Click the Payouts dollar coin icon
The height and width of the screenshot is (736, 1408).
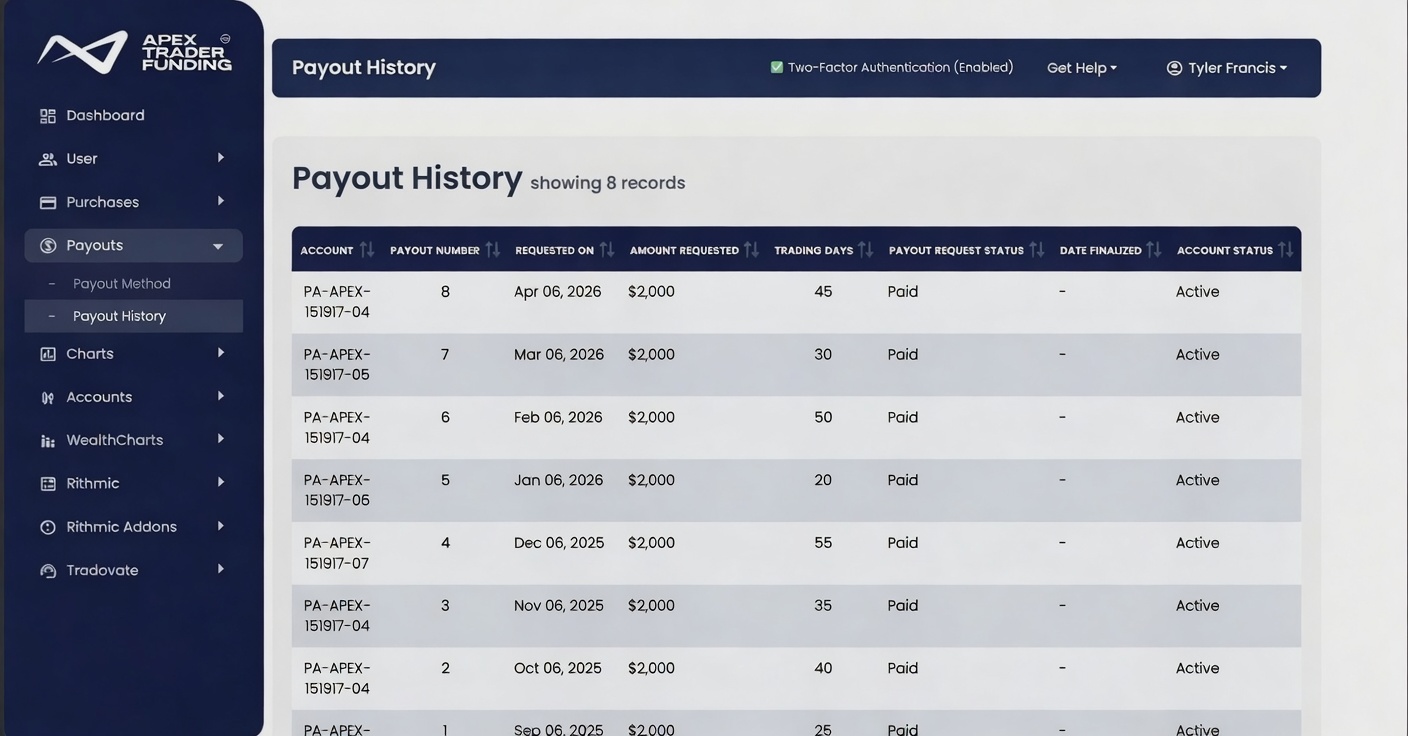tap(47, 246)
